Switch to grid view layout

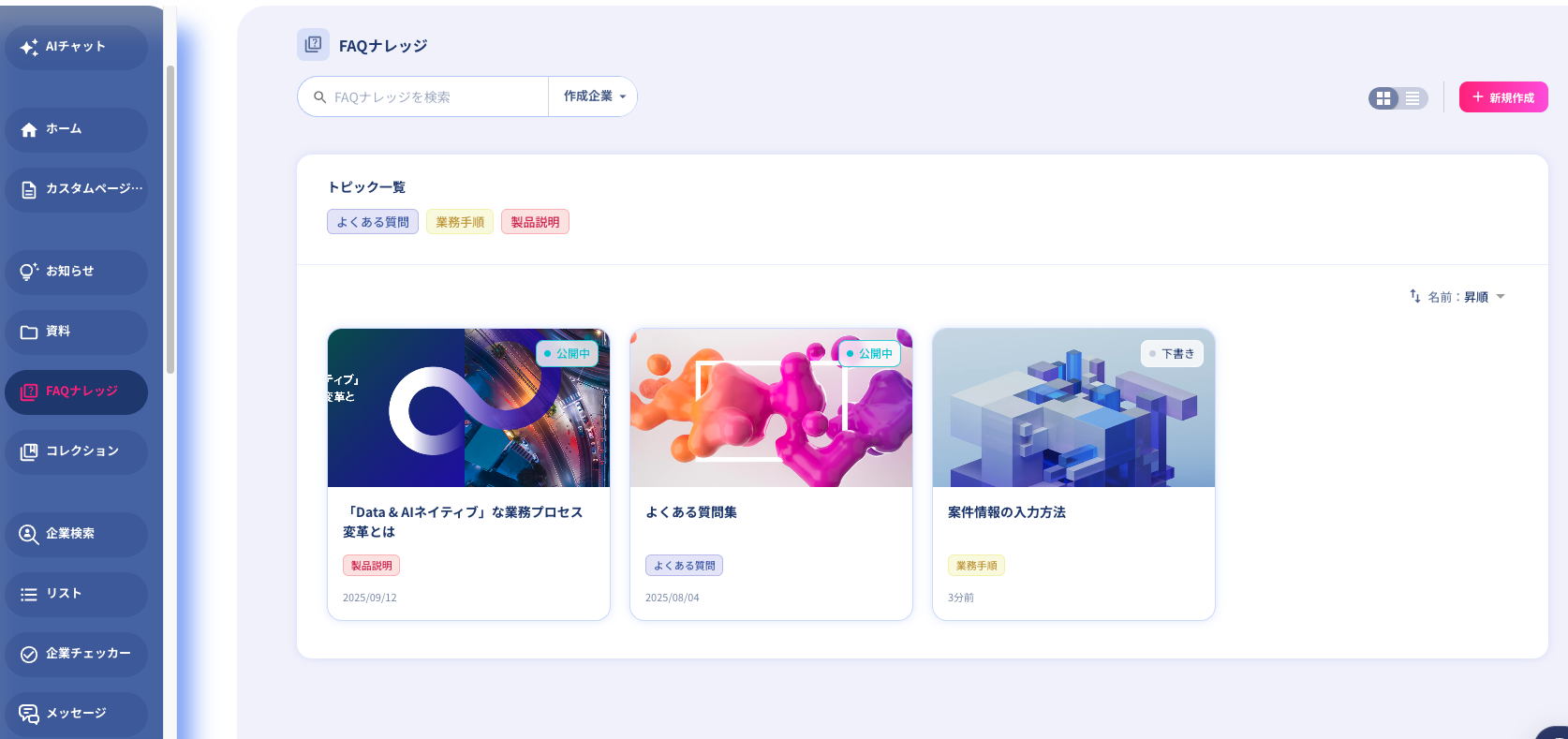(1383, 98)
